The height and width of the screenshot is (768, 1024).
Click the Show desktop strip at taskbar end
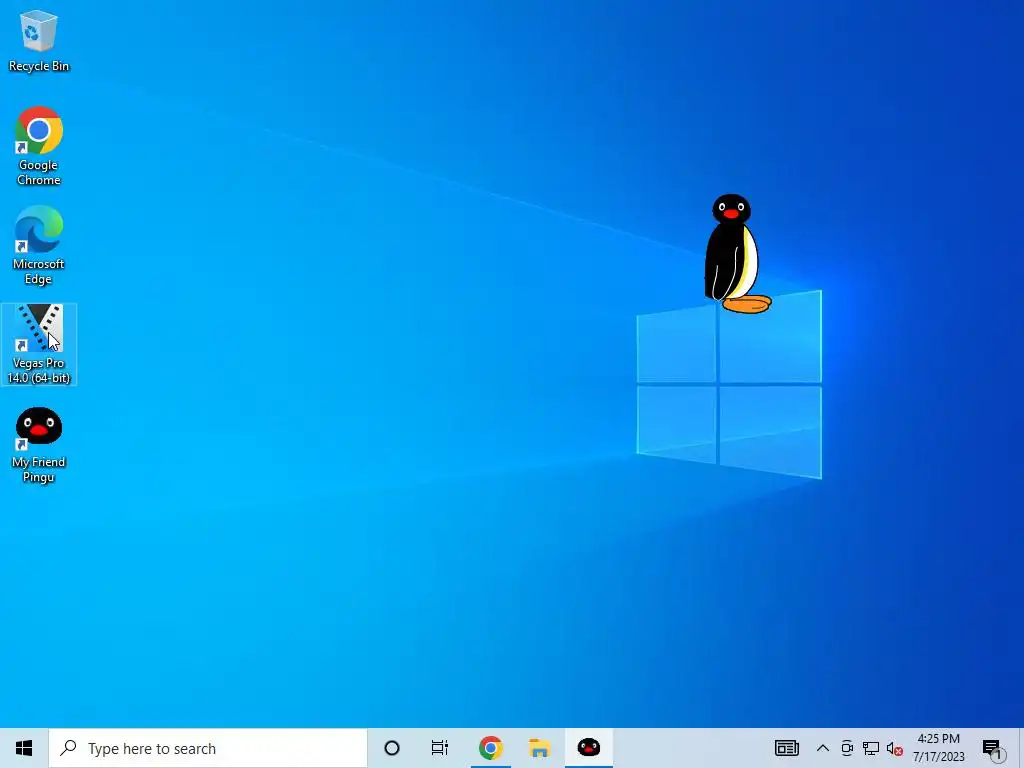1021,748
